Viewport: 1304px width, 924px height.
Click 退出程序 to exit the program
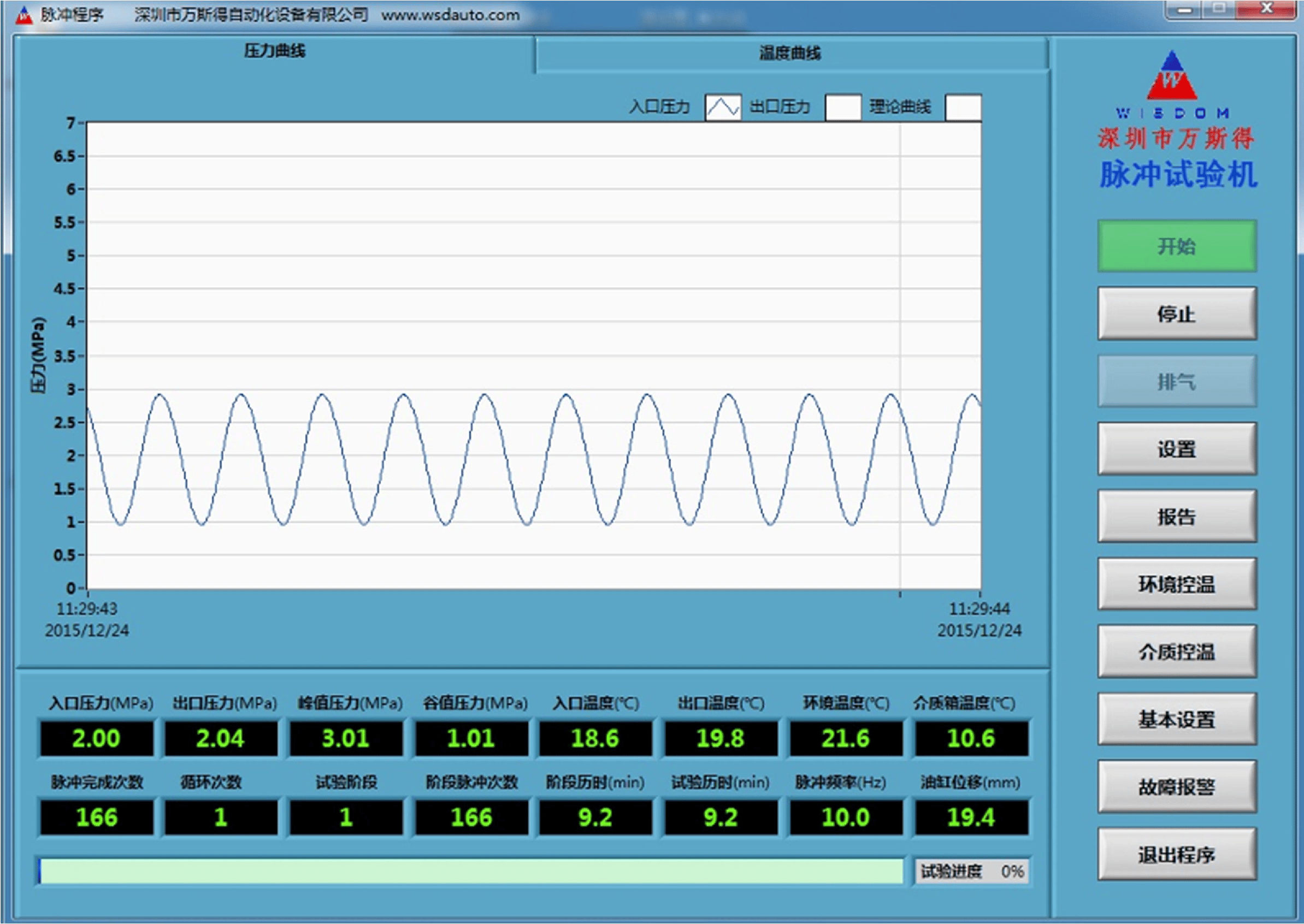(1177, 854)
